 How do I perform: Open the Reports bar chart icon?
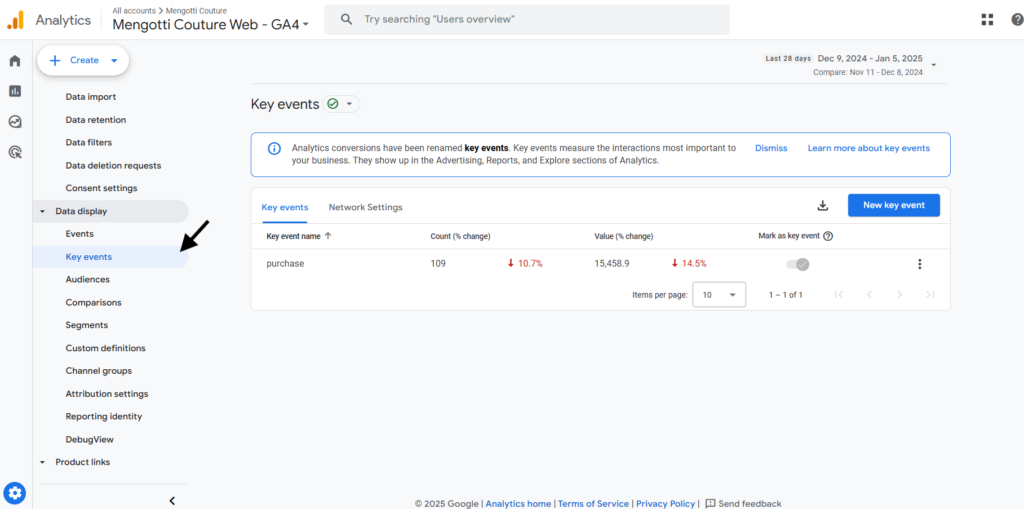pos(15,91)
